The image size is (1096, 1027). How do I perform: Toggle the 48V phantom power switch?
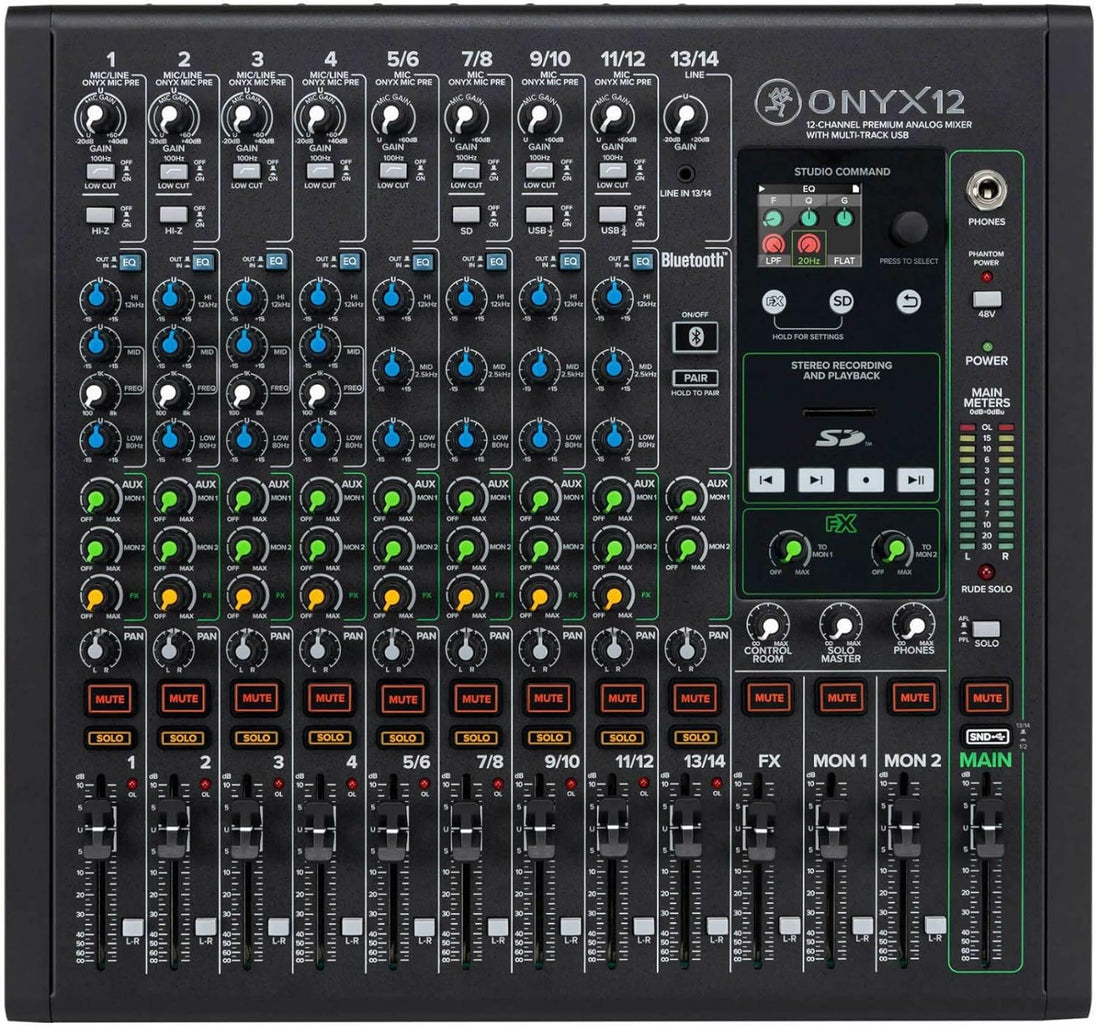[x=986, y=299]
